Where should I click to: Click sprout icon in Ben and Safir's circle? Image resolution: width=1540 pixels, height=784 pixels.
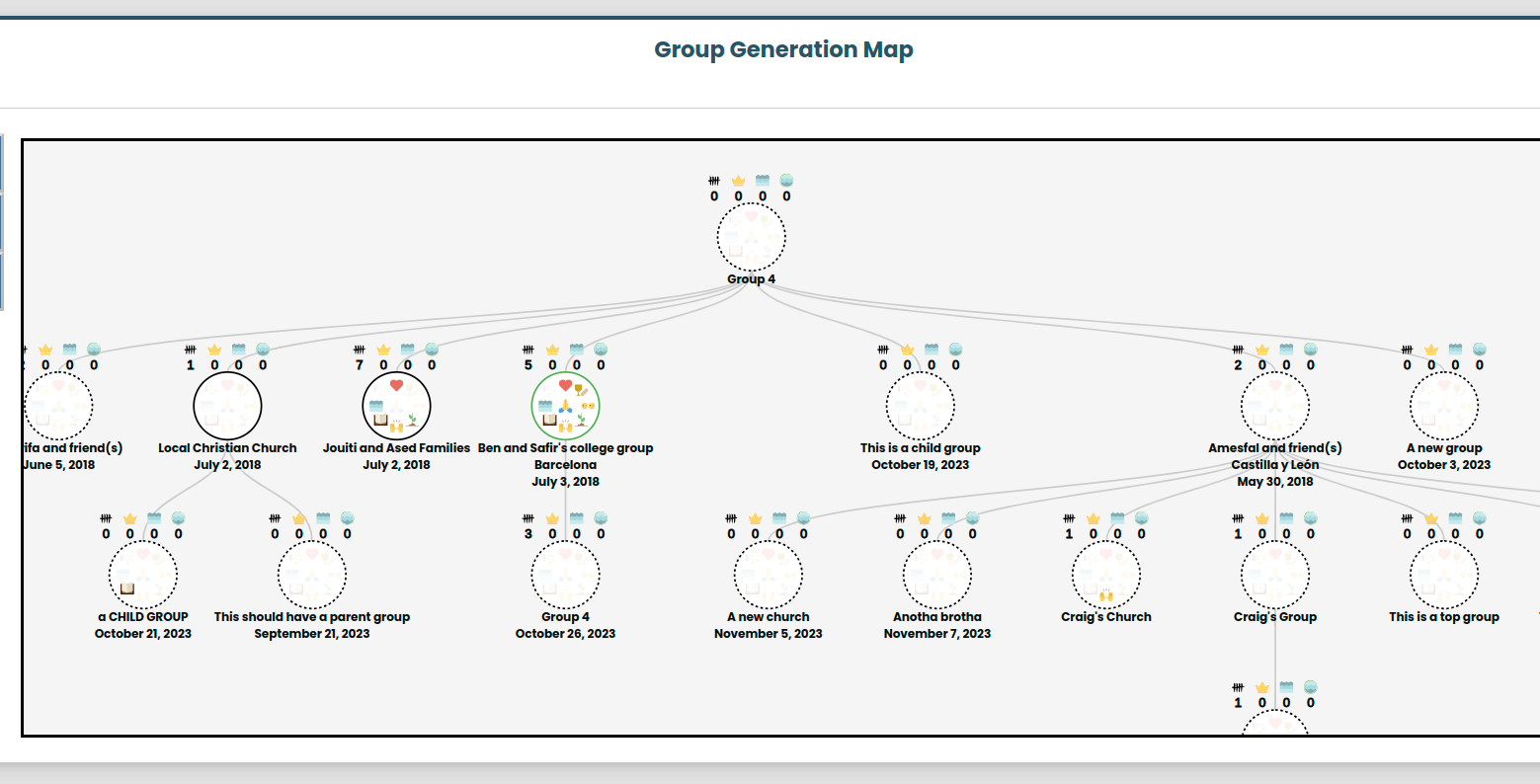point(581,420)
